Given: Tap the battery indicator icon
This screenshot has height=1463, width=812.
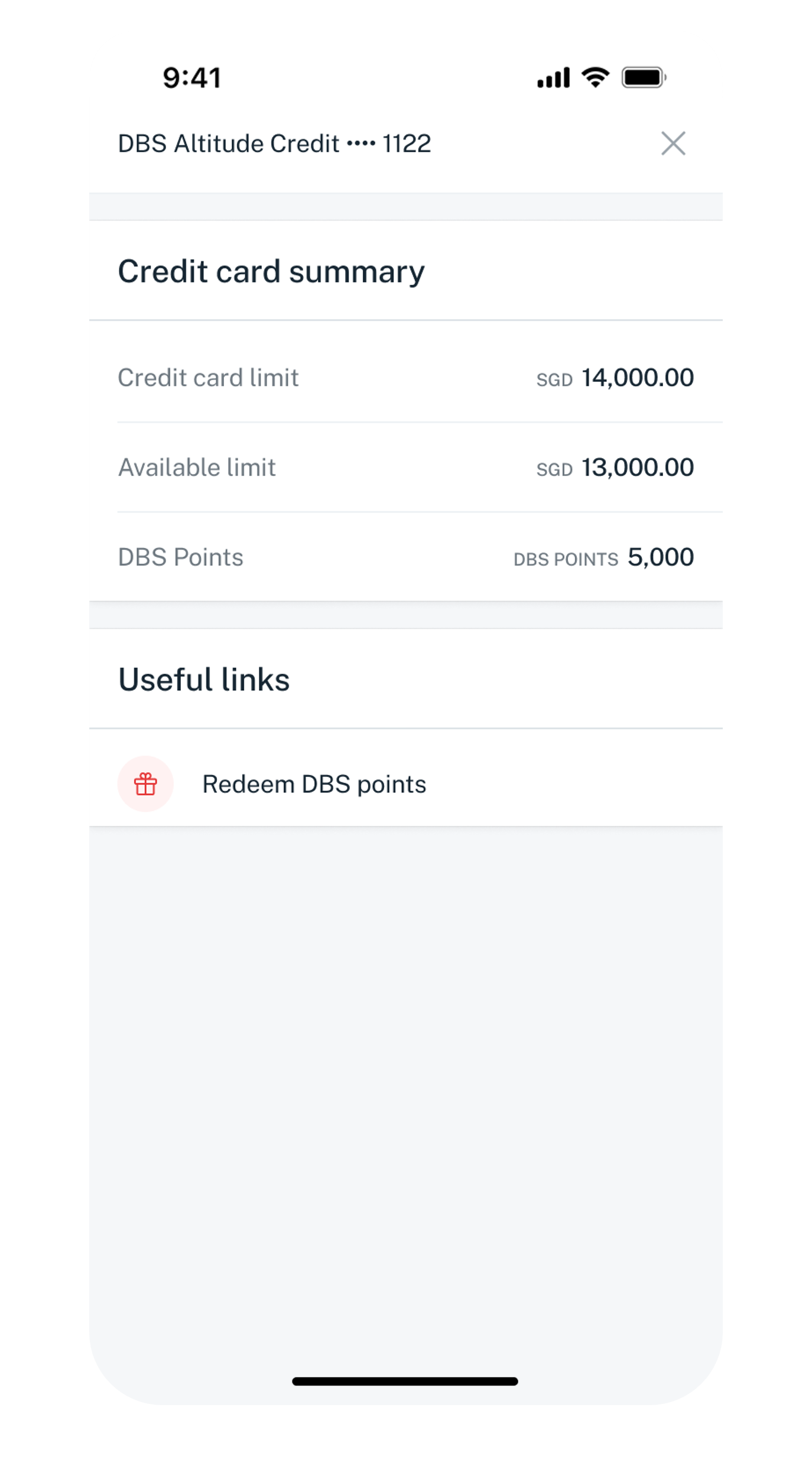Looking at the screenshot, I should (x=644, y=77).
